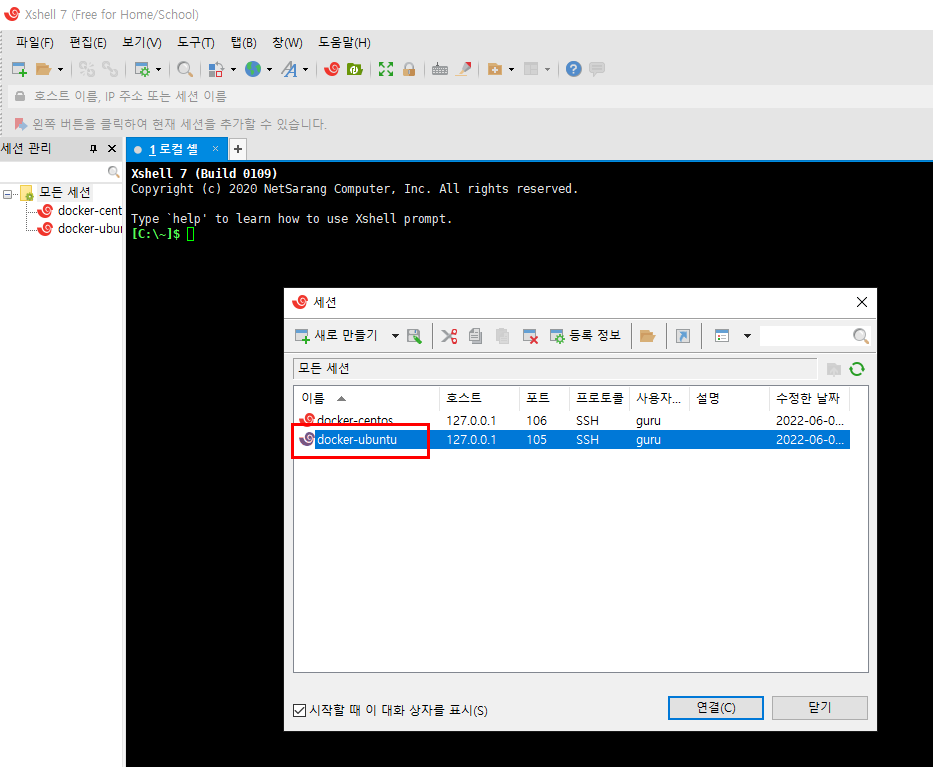Pin the 세션 관리 panel
Viewport: 933px width, 767px height.
[x=93, y=149]
